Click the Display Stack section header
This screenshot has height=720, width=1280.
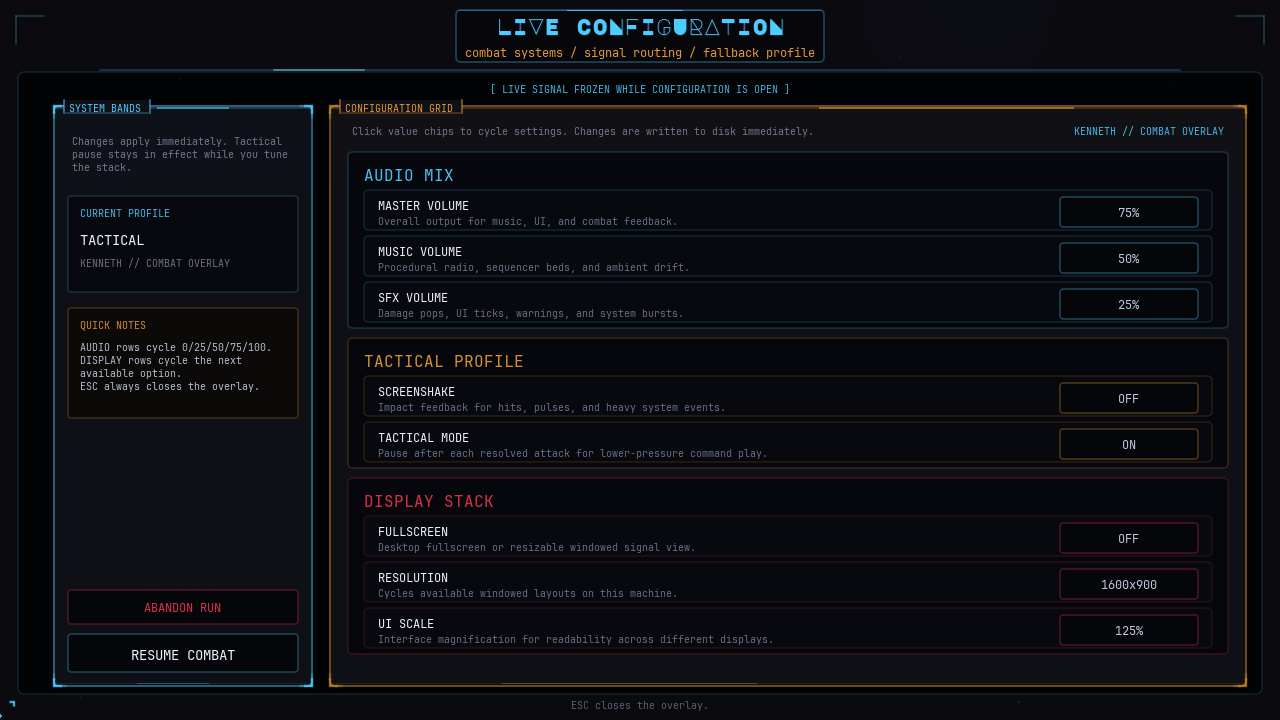coord(429,501)
